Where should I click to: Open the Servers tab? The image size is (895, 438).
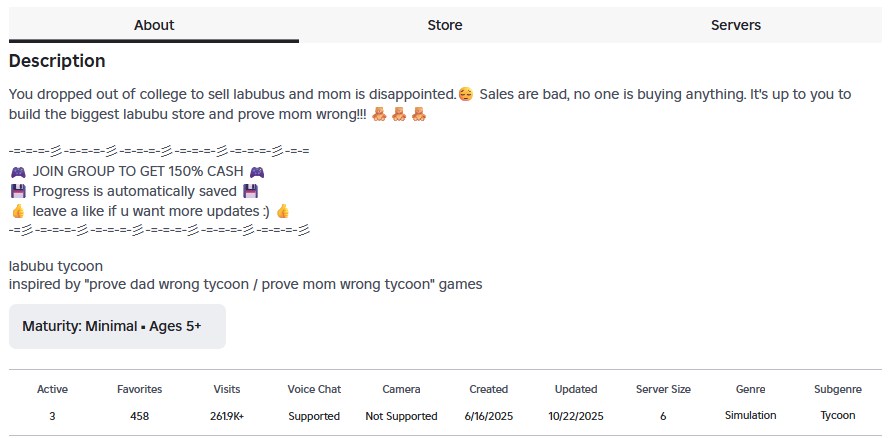point(736,25)
